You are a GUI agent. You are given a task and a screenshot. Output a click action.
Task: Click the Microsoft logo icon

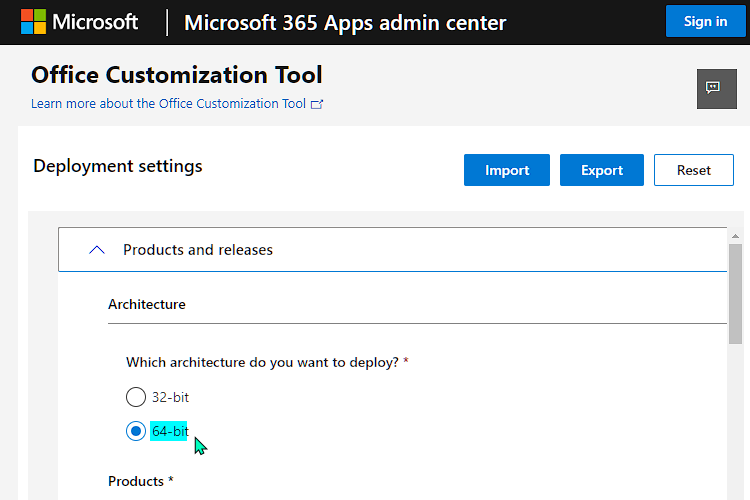click(x=33, y=22)
